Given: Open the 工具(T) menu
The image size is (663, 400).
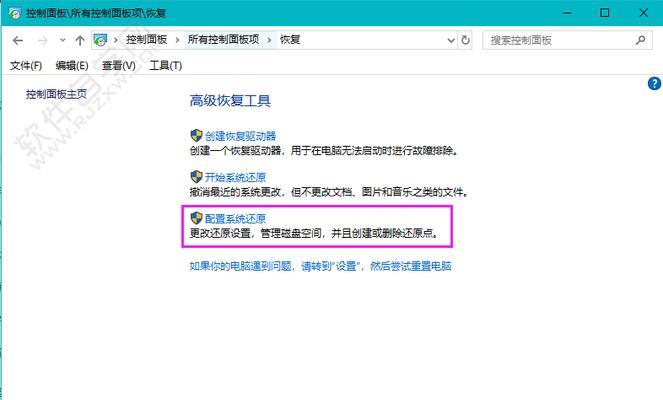Looking at the screenshot, I should click(x=165, y=66).
